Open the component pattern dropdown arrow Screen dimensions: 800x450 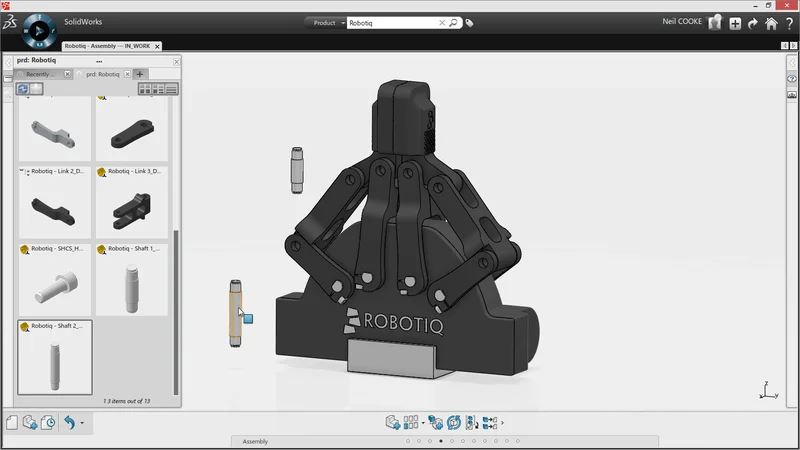point(423,423)
